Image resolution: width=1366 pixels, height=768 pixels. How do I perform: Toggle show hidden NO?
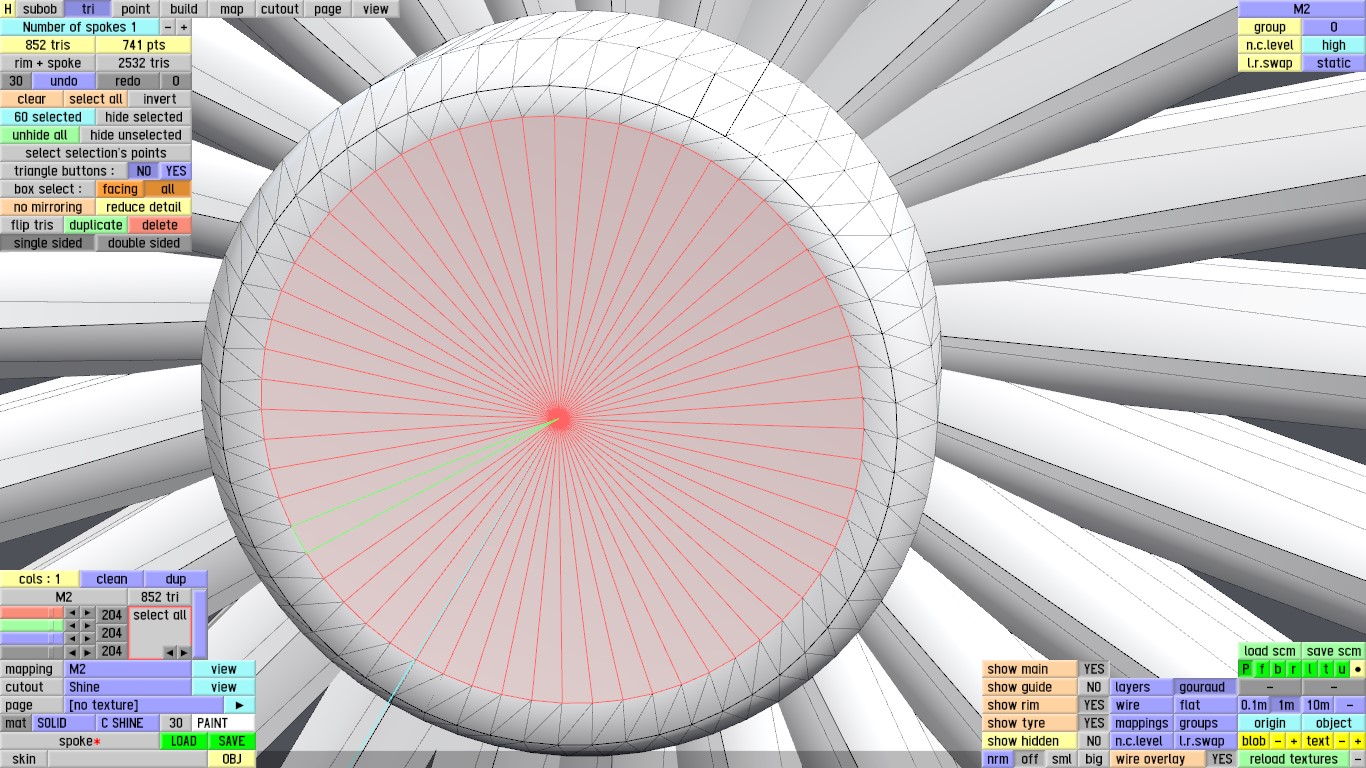tap(1094, 741)
